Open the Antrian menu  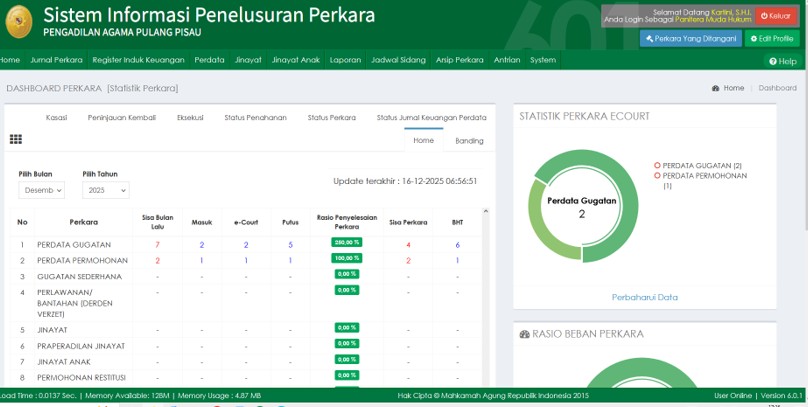[x=507, y=60]
